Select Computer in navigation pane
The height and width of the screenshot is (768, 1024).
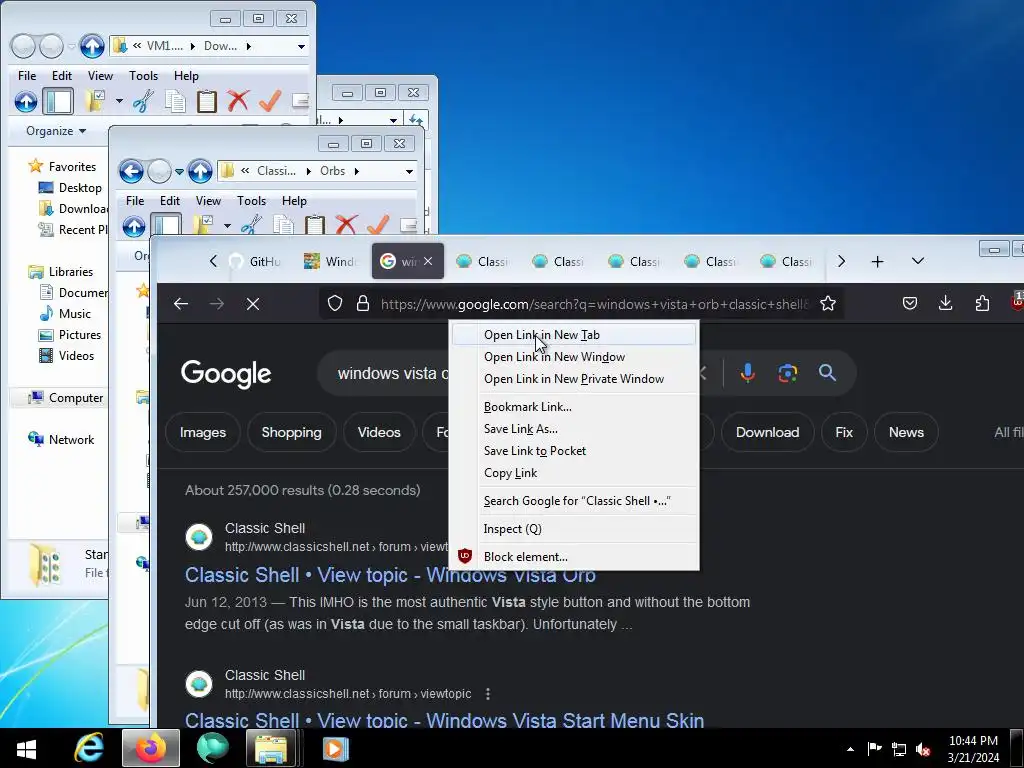76,398
